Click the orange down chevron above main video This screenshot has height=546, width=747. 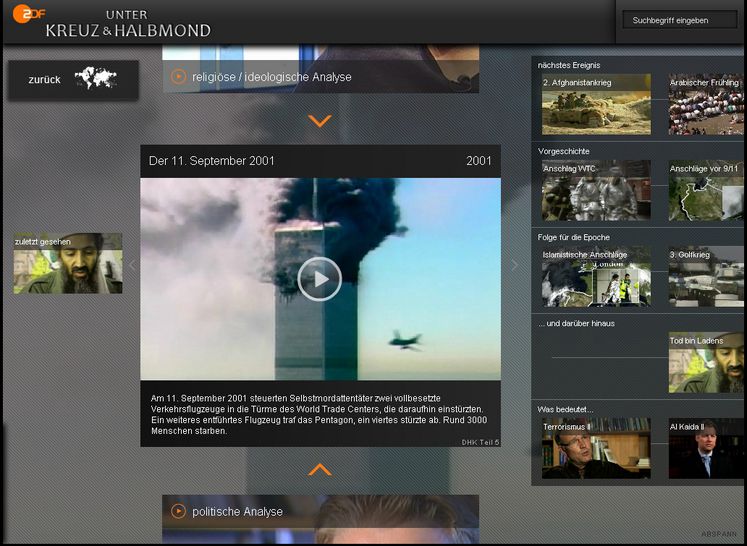320,121
